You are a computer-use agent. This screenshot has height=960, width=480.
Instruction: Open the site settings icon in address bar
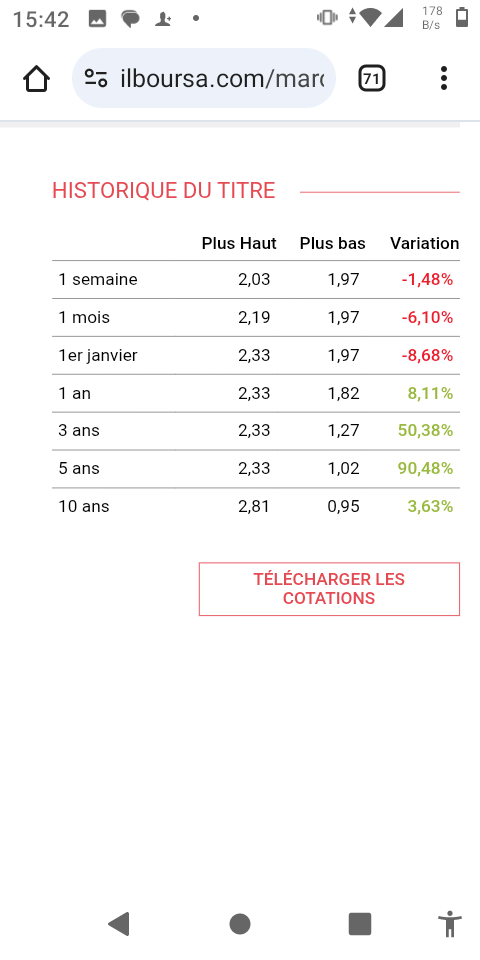tap(96, 78)
